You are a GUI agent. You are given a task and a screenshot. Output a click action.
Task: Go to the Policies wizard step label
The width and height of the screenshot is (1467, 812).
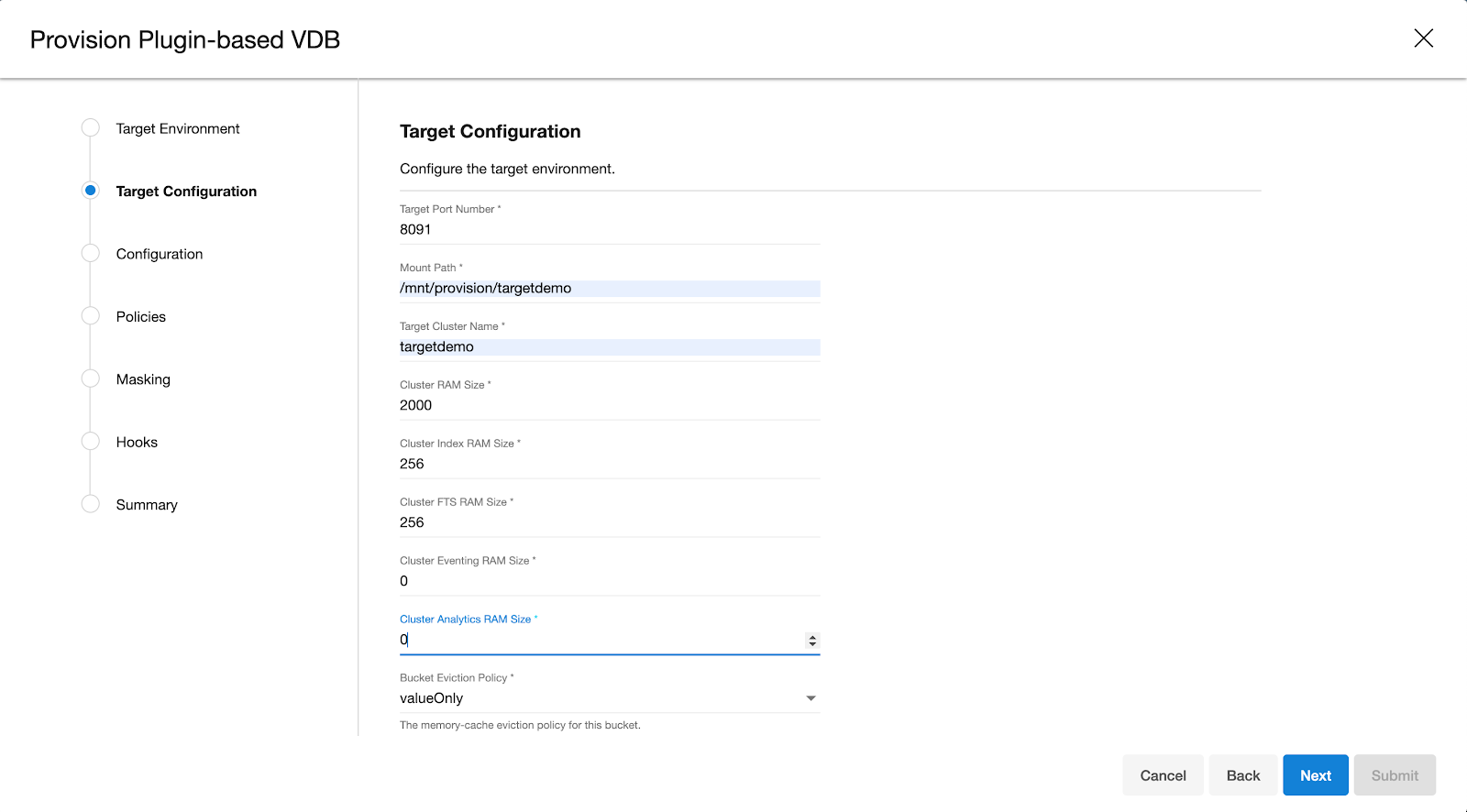tap(141, 317)
